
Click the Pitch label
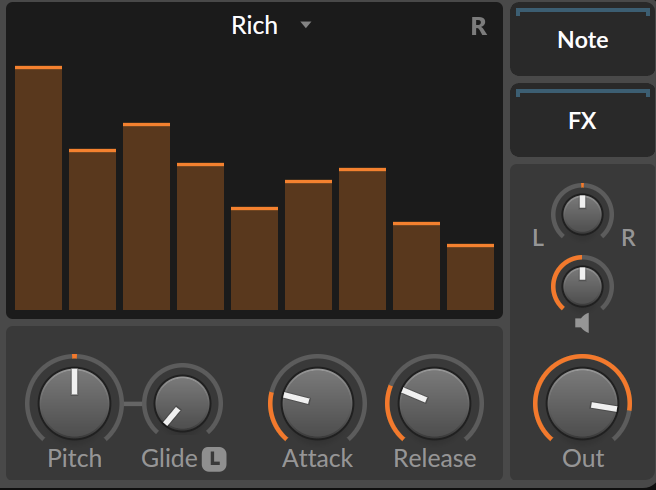point(75,459)
